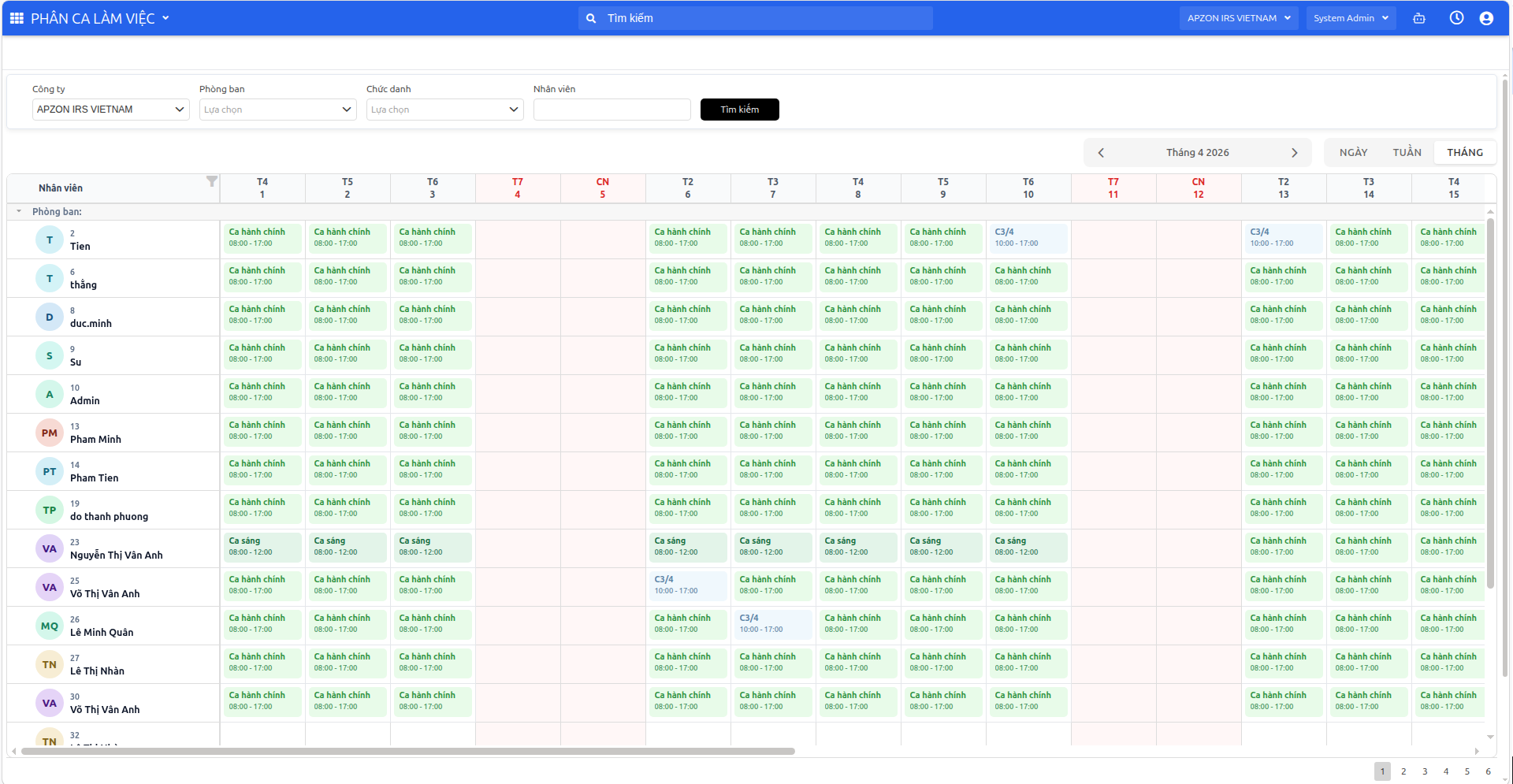The width and height of the screenshot is (1513, 784).
Task: Go to page 5
Action: tap(1467, 771)
